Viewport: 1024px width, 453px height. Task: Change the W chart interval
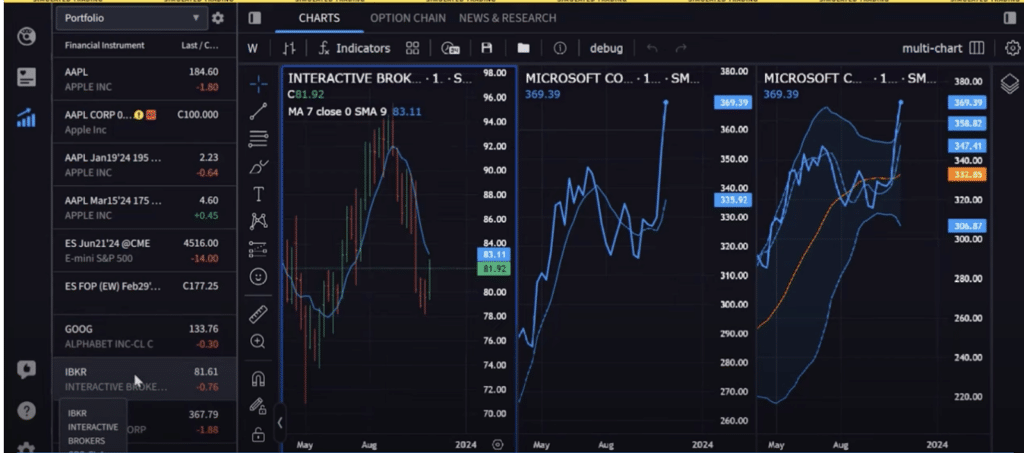pos(253,48)
